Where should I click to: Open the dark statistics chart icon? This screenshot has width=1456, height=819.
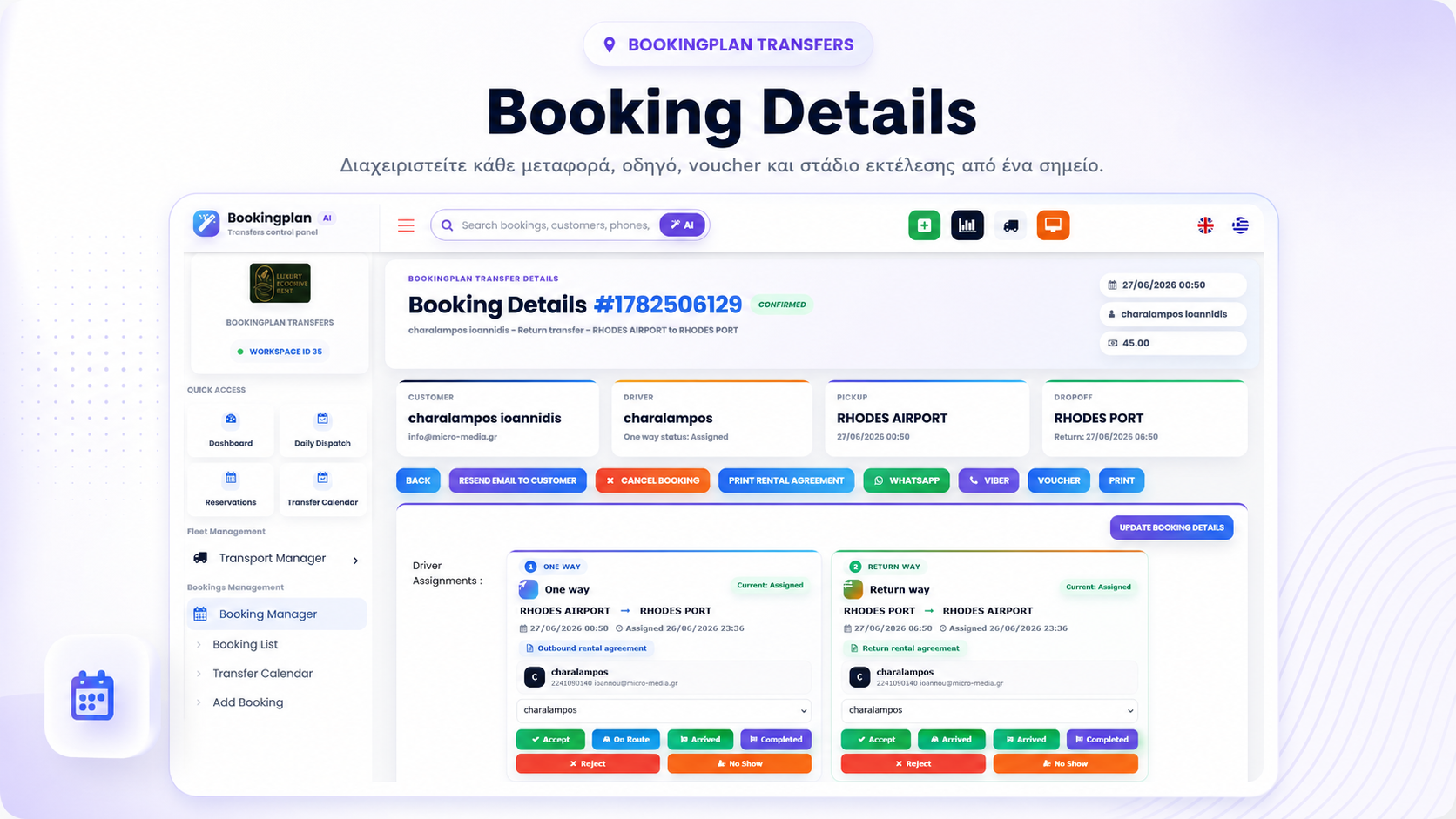(x=967, y=225)
